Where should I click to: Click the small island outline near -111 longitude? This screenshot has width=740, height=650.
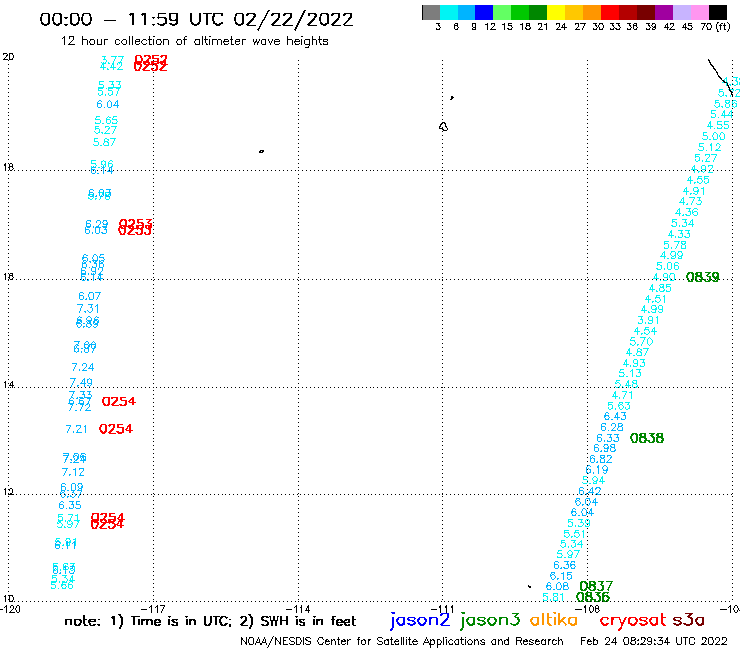[443, 127]
